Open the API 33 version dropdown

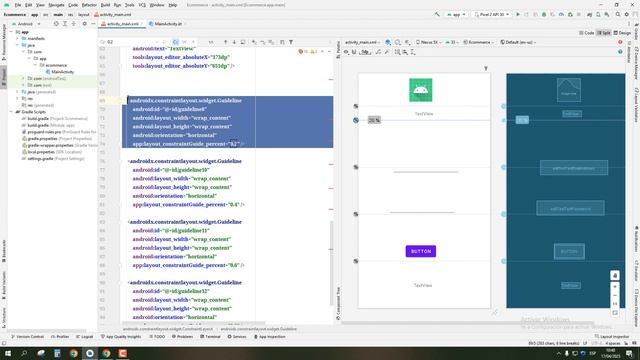click(x=452, y=42)
